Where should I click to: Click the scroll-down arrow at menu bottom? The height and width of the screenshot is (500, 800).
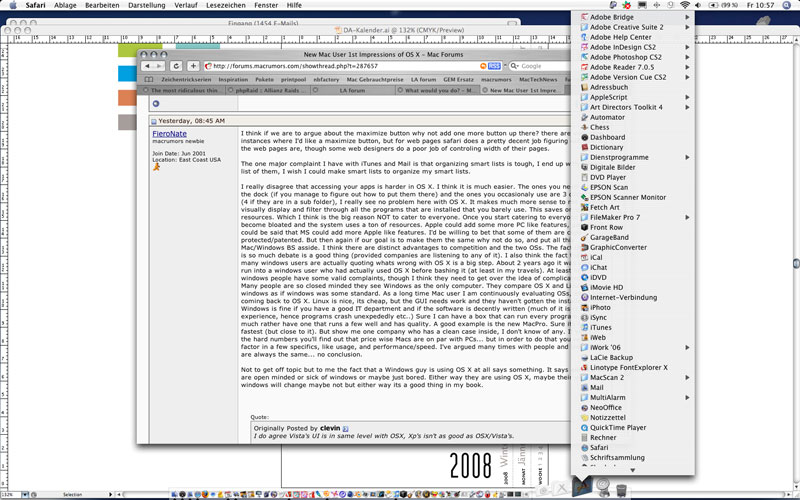coord(633,470)
